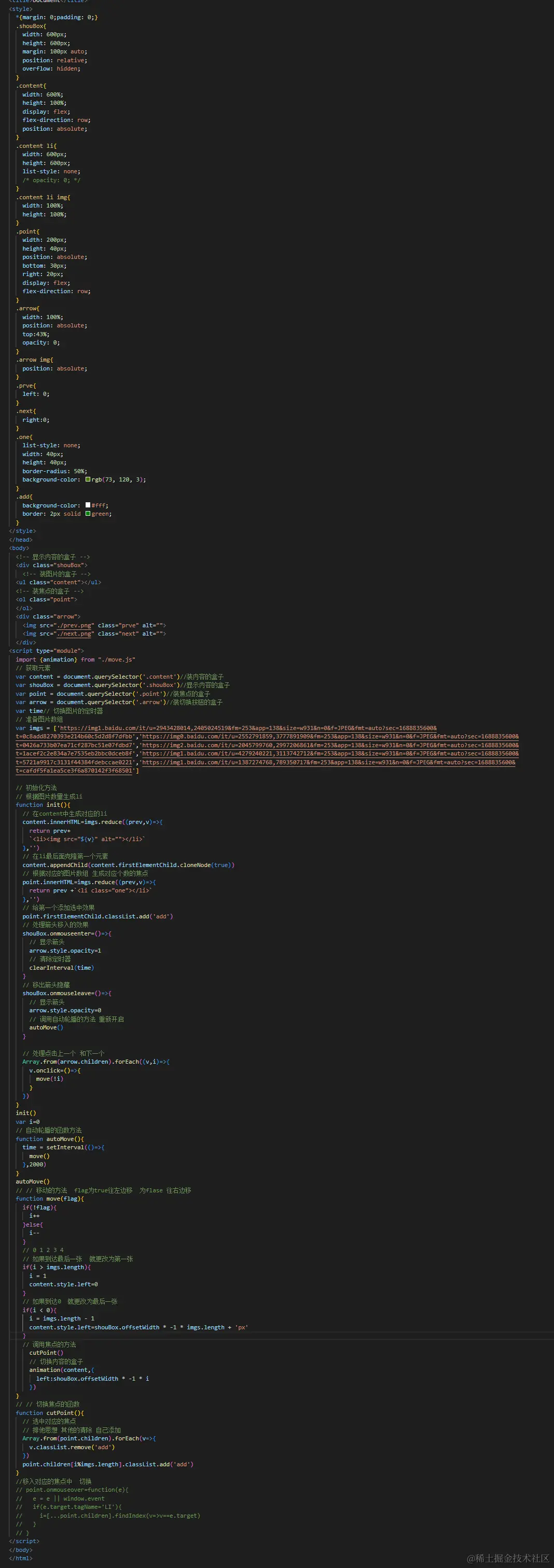Click the Array.from(arrow.children).forEach line

click(x=96, y=1062)
